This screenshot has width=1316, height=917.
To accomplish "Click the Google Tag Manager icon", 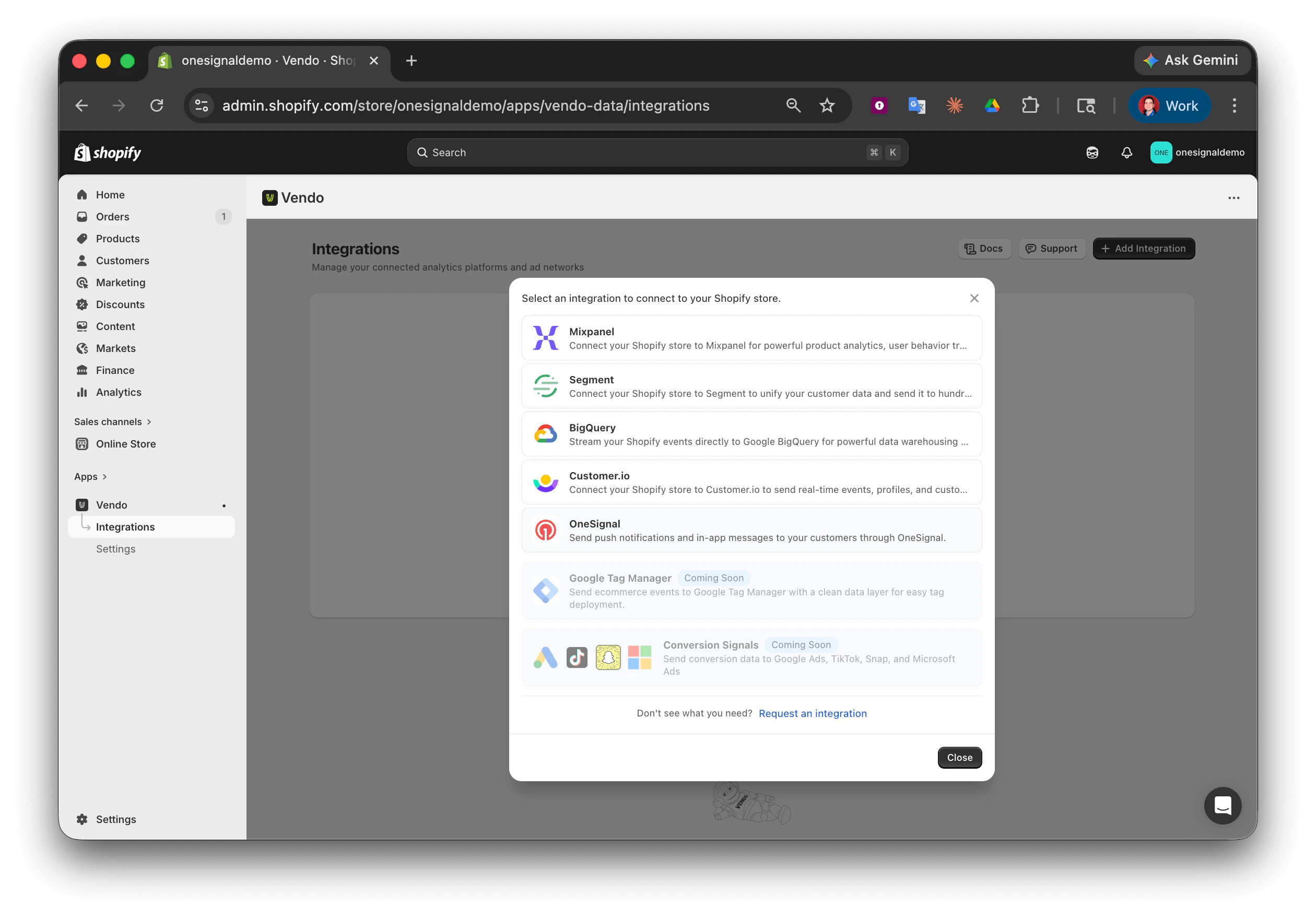I will (545, 590).
